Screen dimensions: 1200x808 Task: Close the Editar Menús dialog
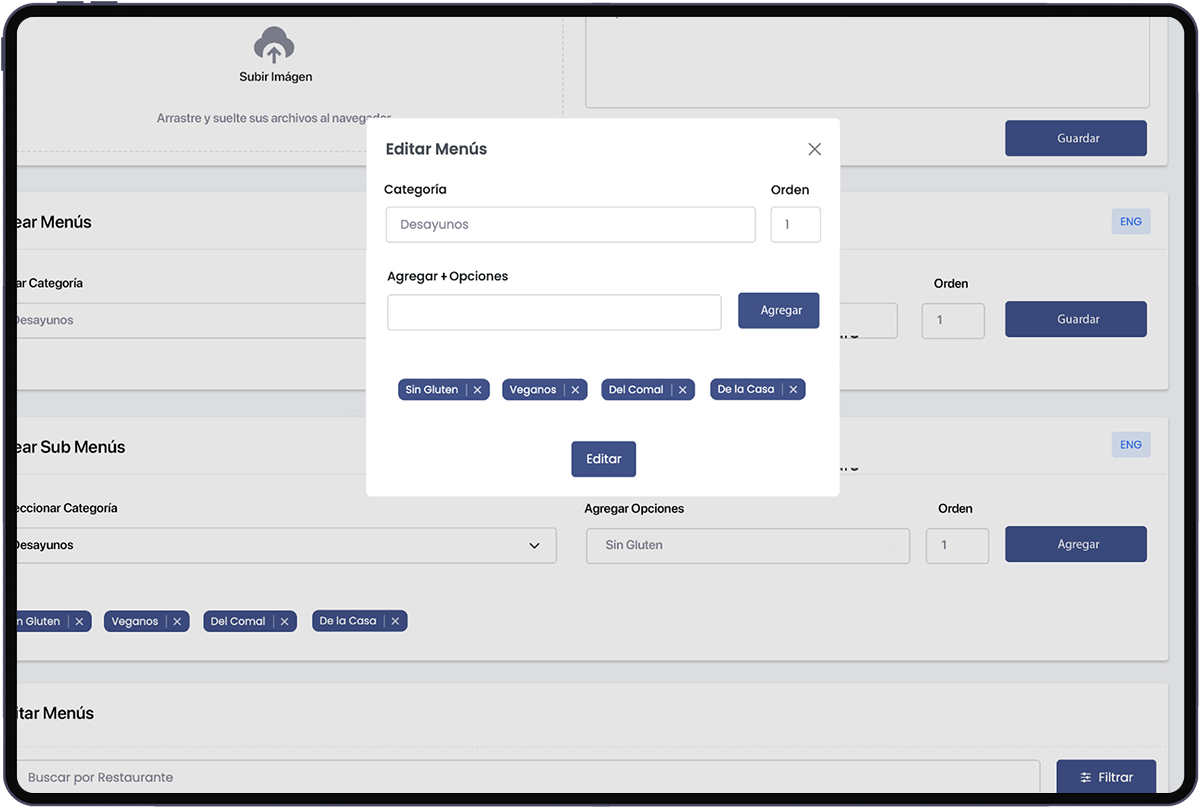(814, 149)
